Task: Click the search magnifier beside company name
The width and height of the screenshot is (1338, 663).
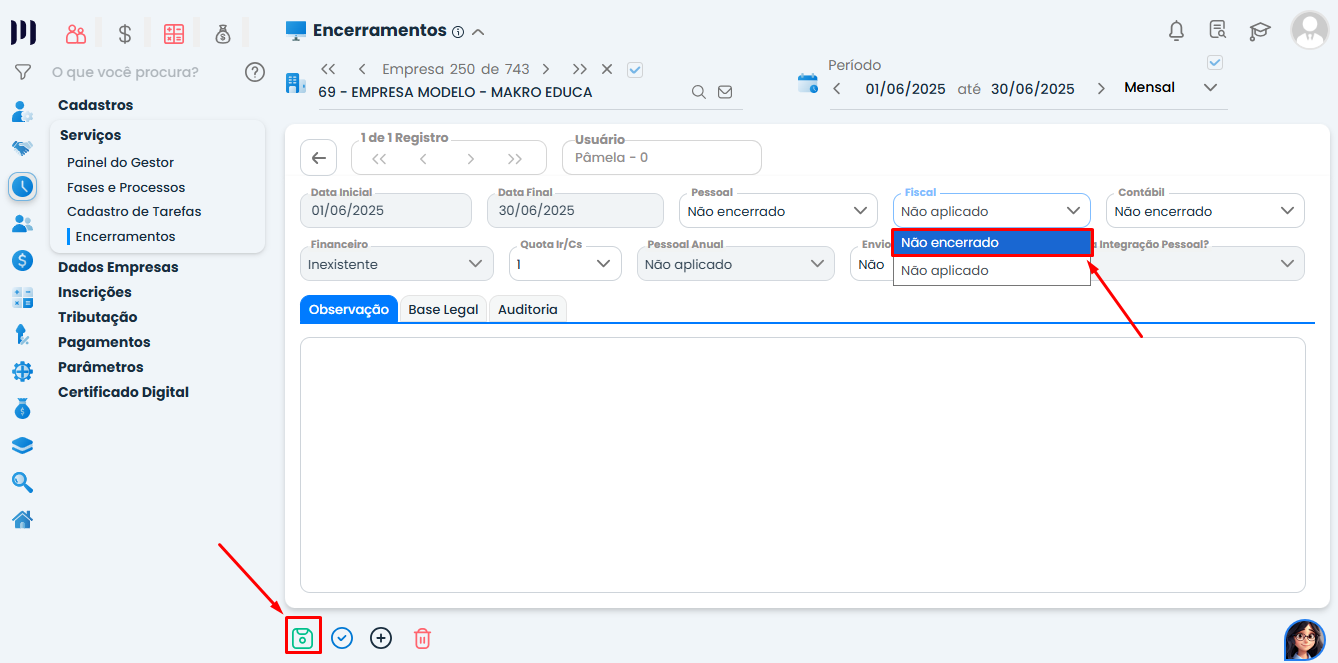Action: point(699,92)
